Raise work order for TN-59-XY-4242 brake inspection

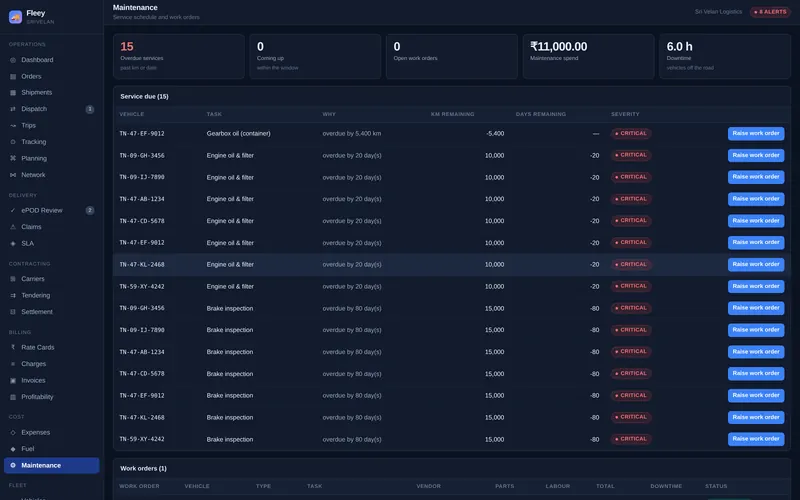756,439
